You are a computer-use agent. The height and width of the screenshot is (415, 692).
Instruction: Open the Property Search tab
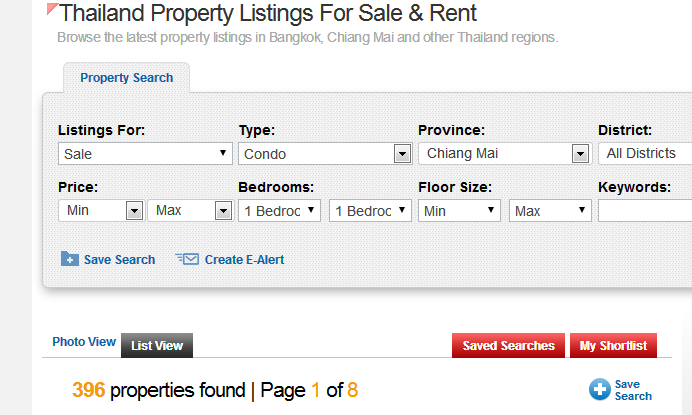pyautogui.click(x=127, y=78)
